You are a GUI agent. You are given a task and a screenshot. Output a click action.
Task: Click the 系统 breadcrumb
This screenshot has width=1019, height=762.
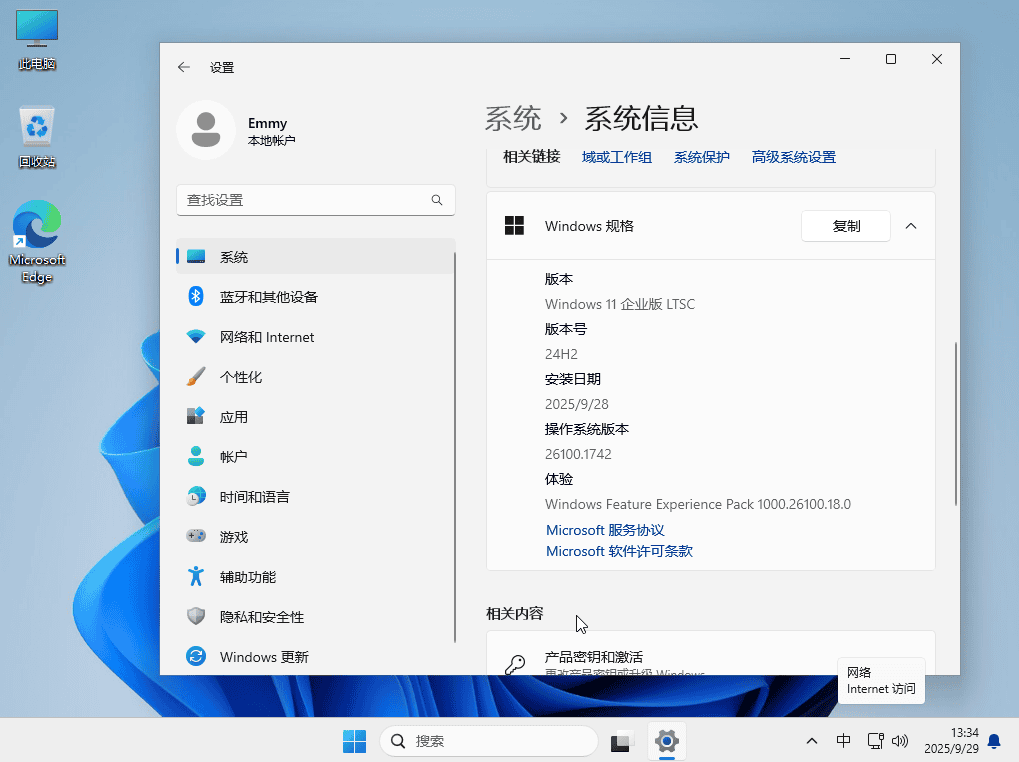(x=513, y=118)
